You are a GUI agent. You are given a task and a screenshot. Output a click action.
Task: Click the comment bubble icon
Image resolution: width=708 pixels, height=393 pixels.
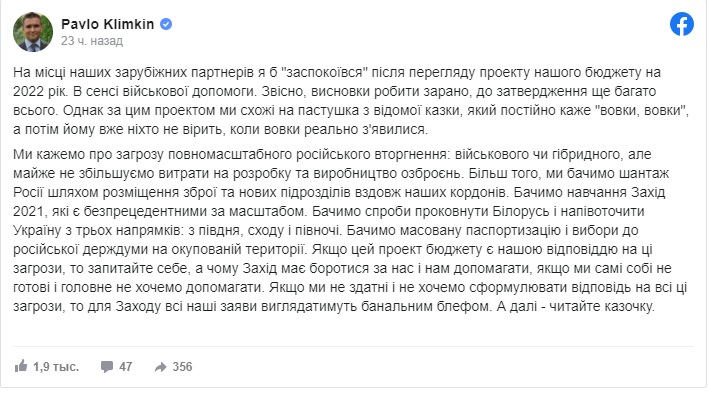click(107, 367)
